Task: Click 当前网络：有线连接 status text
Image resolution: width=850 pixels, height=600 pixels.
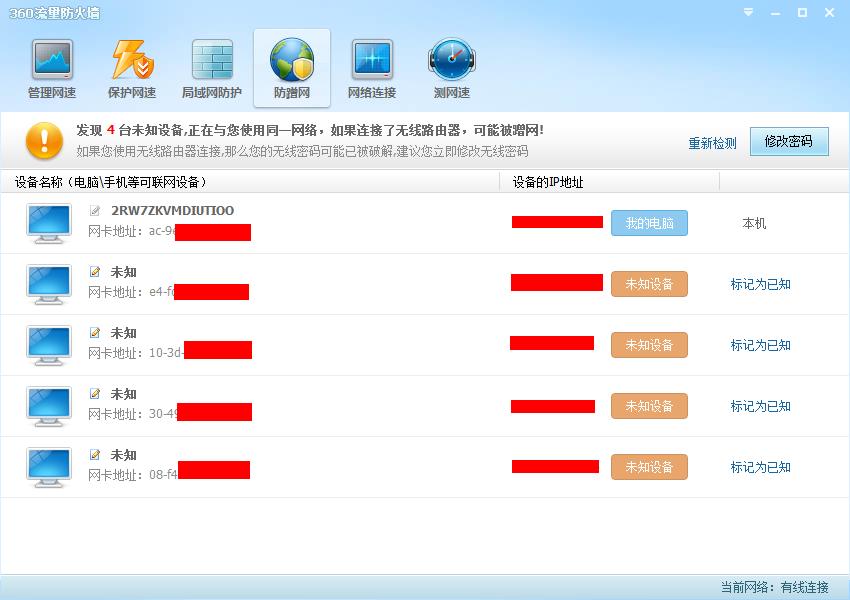Action: coord(774,587)
